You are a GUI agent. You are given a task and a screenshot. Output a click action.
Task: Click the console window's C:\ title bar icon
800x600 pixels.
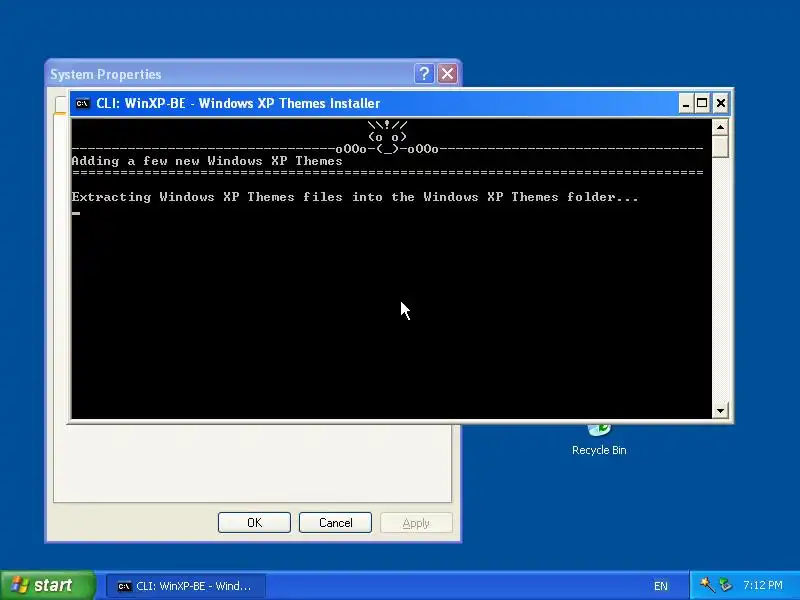tap(82, 104)
